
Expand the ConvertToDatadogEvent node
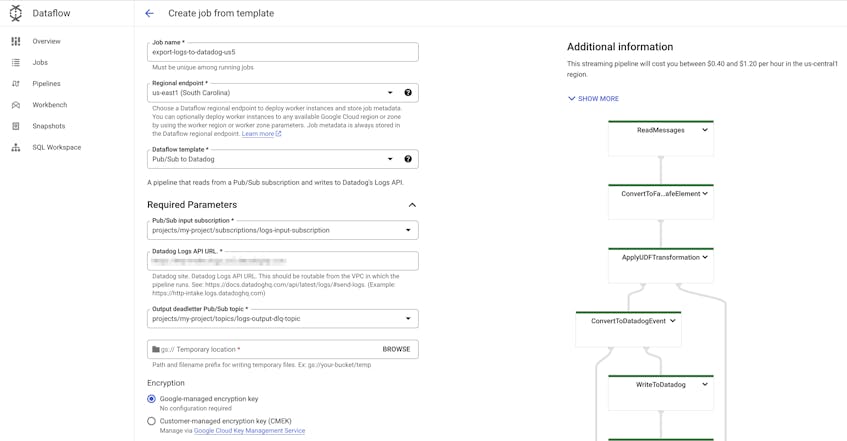tap(673, 320)
